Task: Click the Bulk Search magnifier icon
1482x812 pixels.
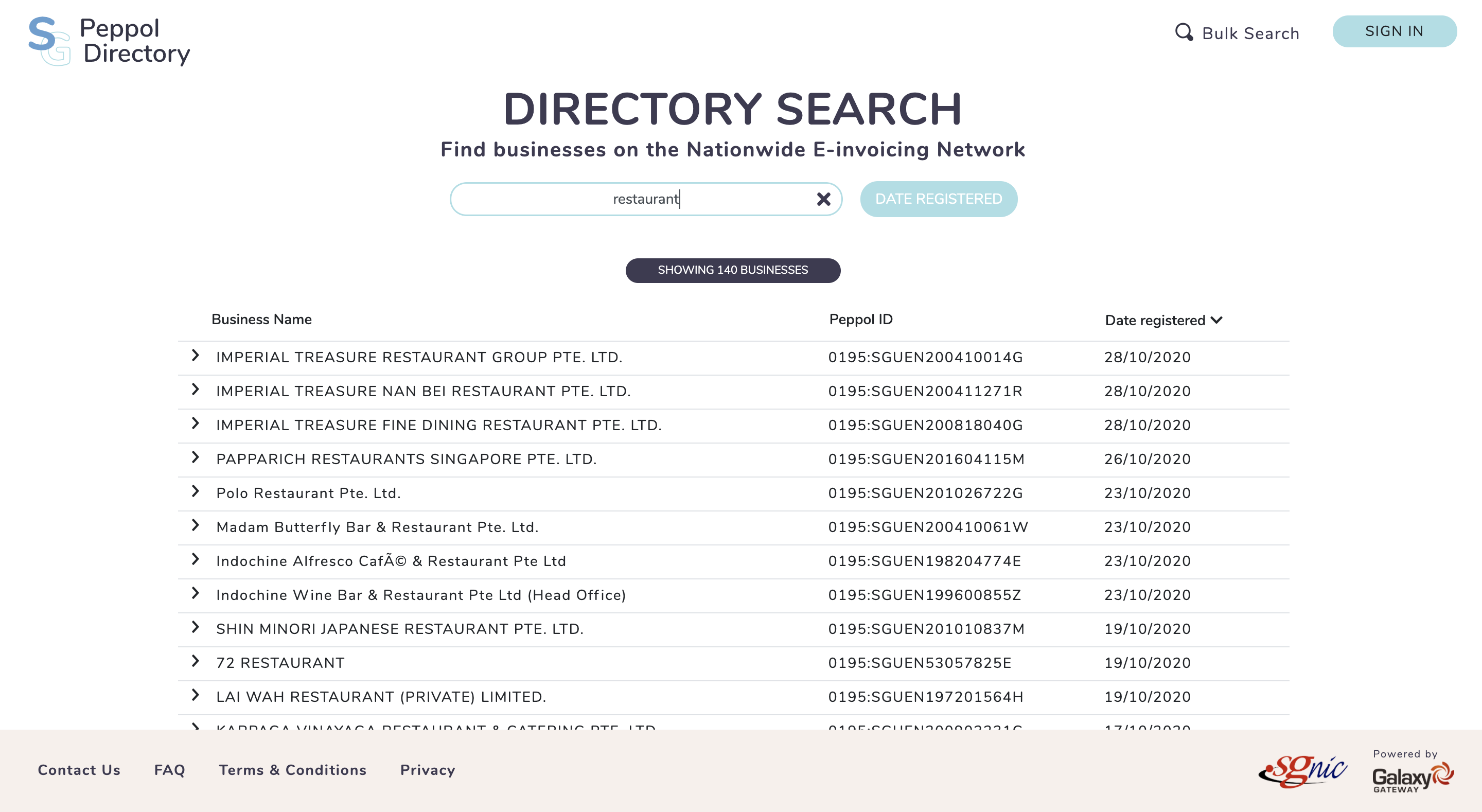Action: point(1184,32)
